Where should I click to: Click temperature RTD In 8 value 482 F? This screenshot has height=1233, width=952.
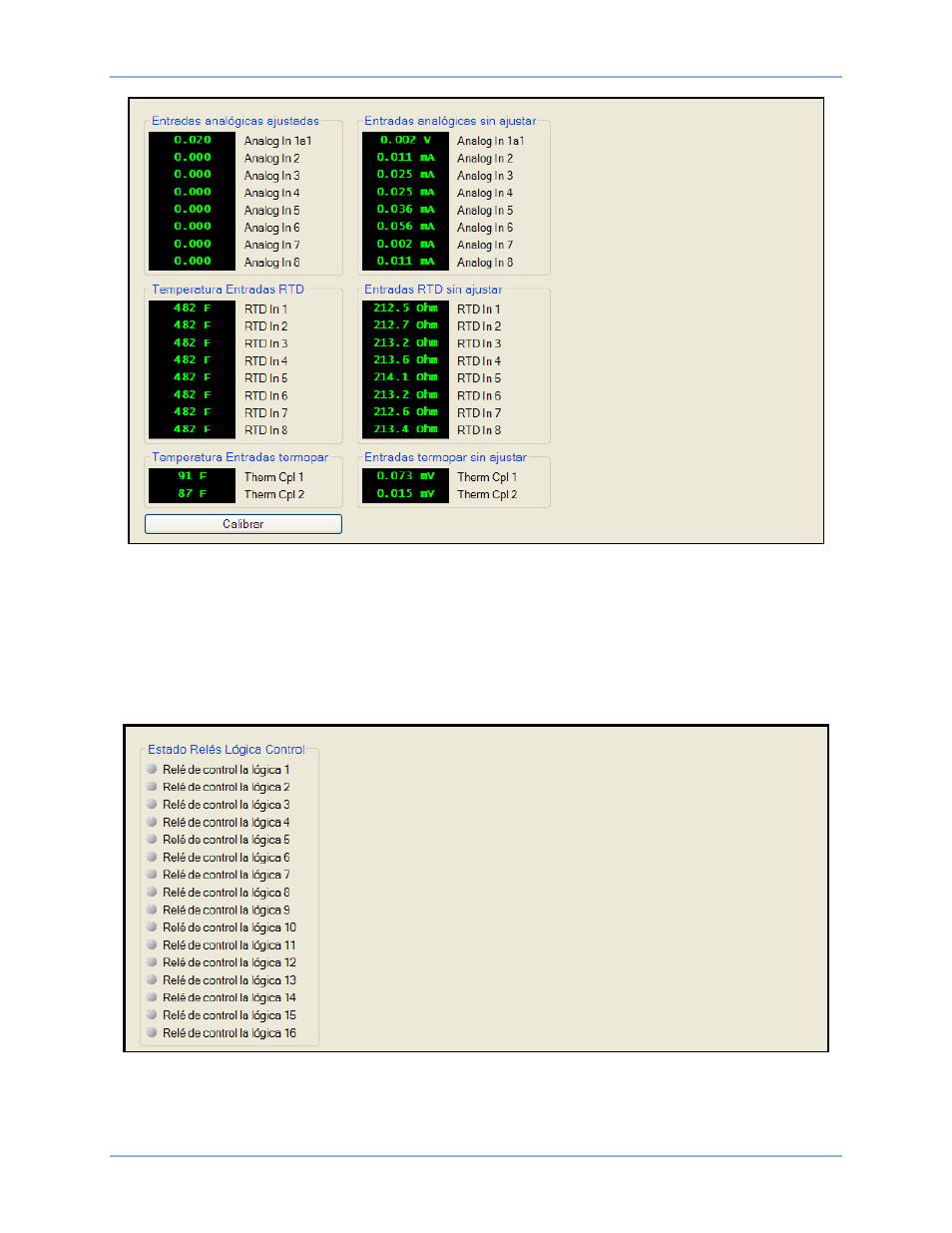(193, 429)
